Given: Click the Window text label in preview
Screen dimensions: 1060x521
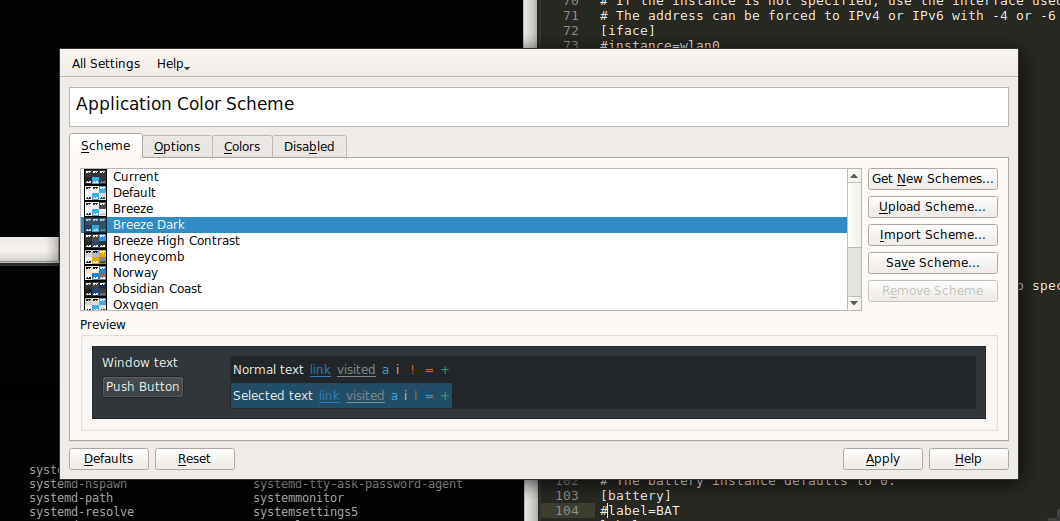Looking at the screenshot, I should pyautogui.click(x=140, y=363).
